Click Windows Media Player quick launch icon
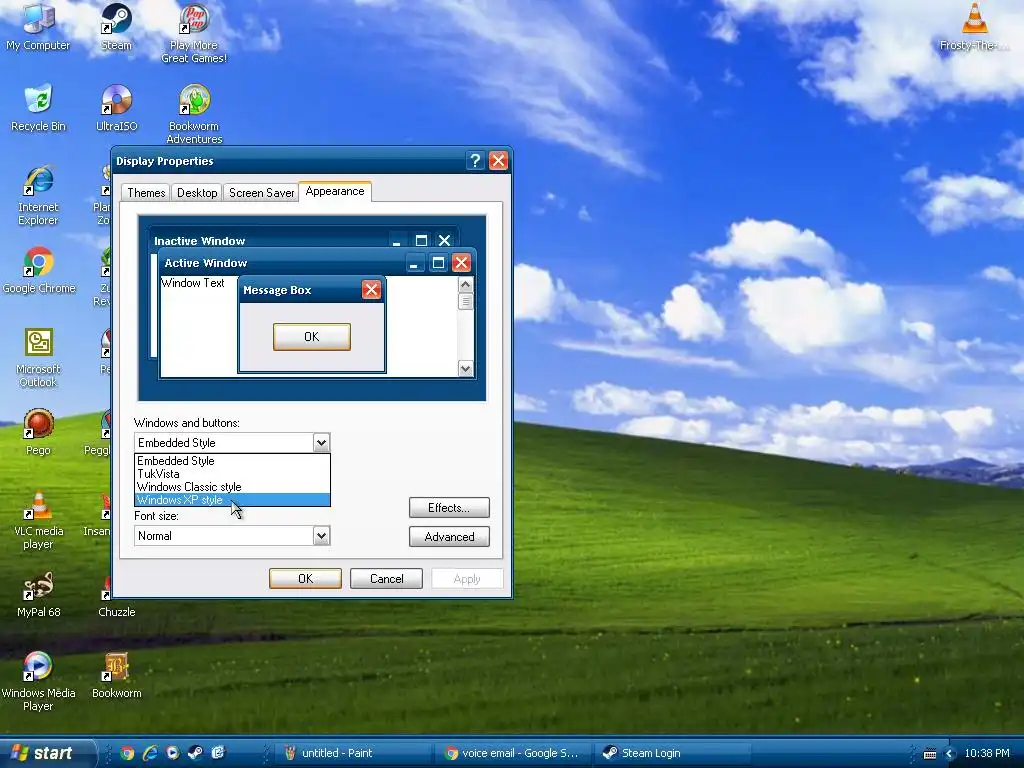Screen dimensions: 1024x768 tap(172, 753)
